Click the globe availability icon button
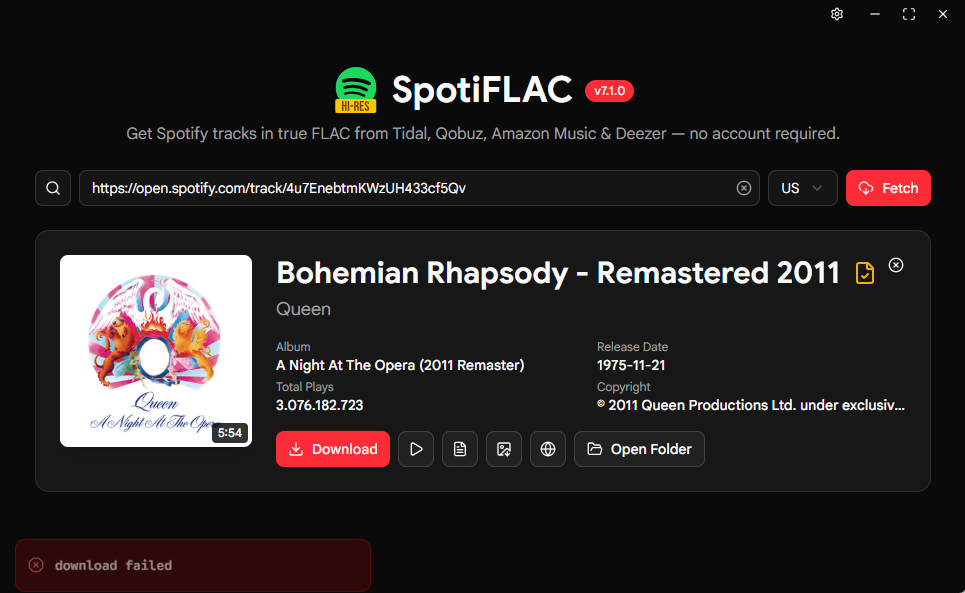Image resolution: width=965 pixels, height=593 pixels. 548,449
